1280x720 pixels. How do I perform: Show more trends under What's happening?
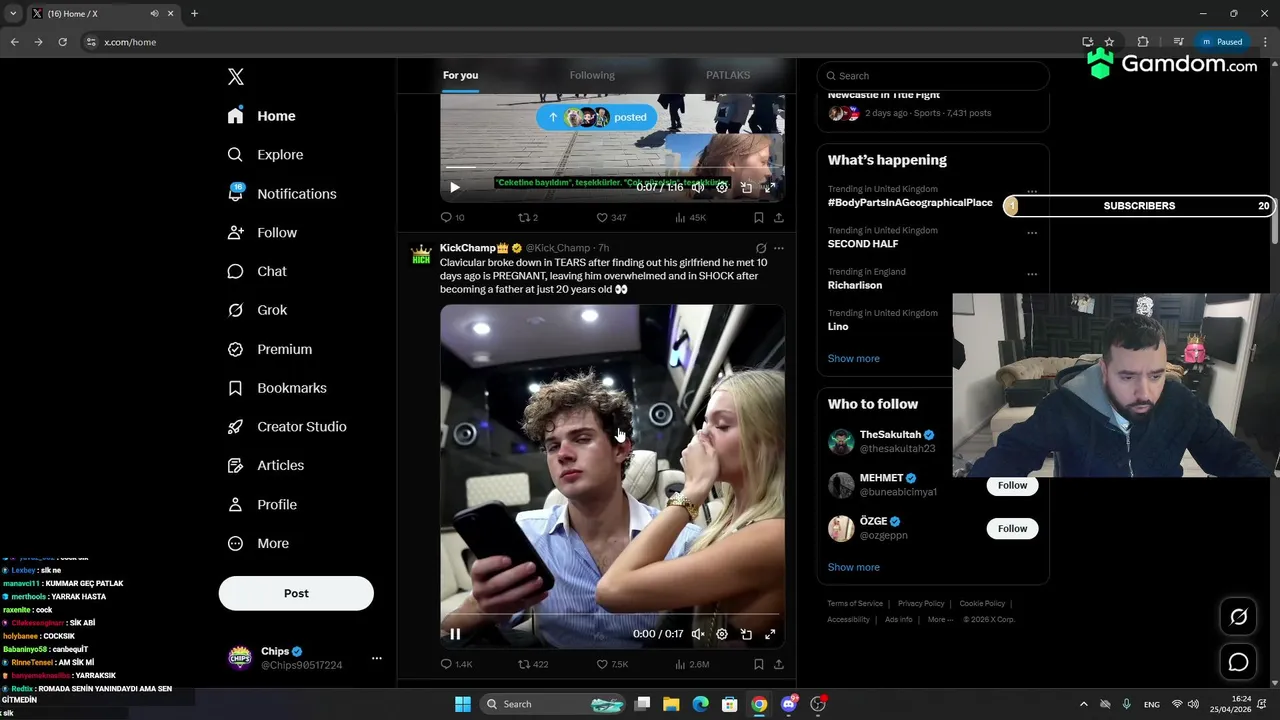(853, 358)
